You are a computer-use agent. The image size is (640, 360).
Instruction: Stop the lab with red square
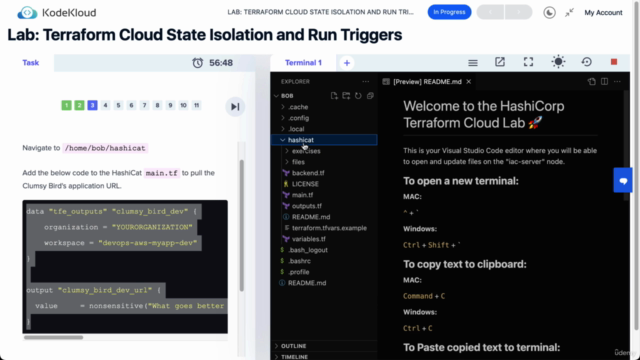point(614,62)
